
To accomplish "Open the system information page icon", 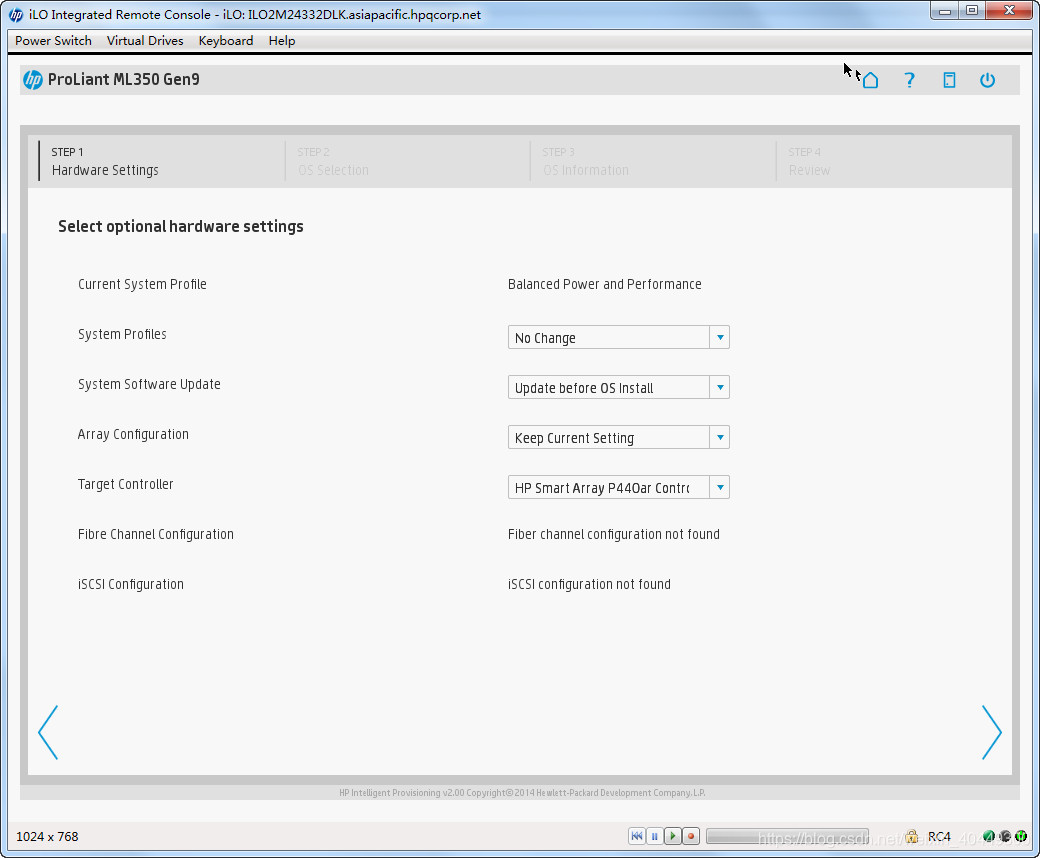I will 949,80.
